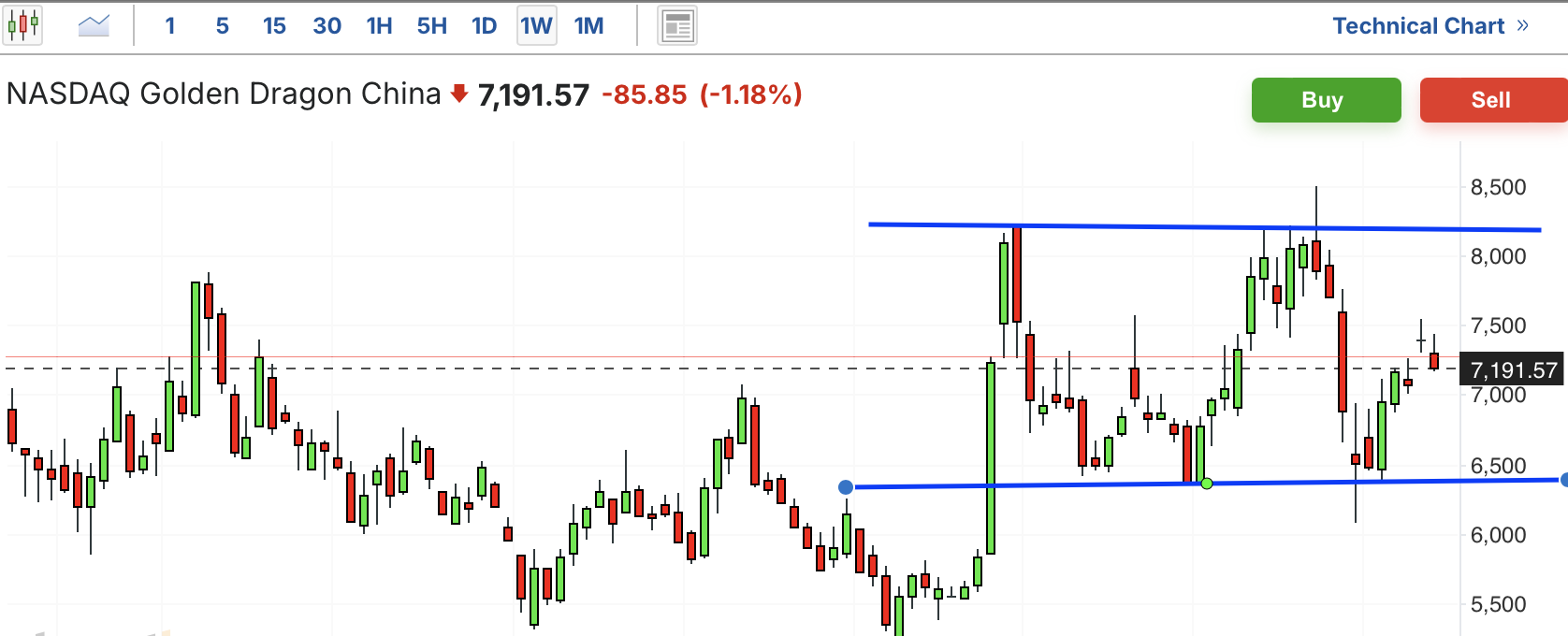Click the 7,500 price axis label
The height and width of the screenshot is (636, 1568).
click(x=1498, y=325)
